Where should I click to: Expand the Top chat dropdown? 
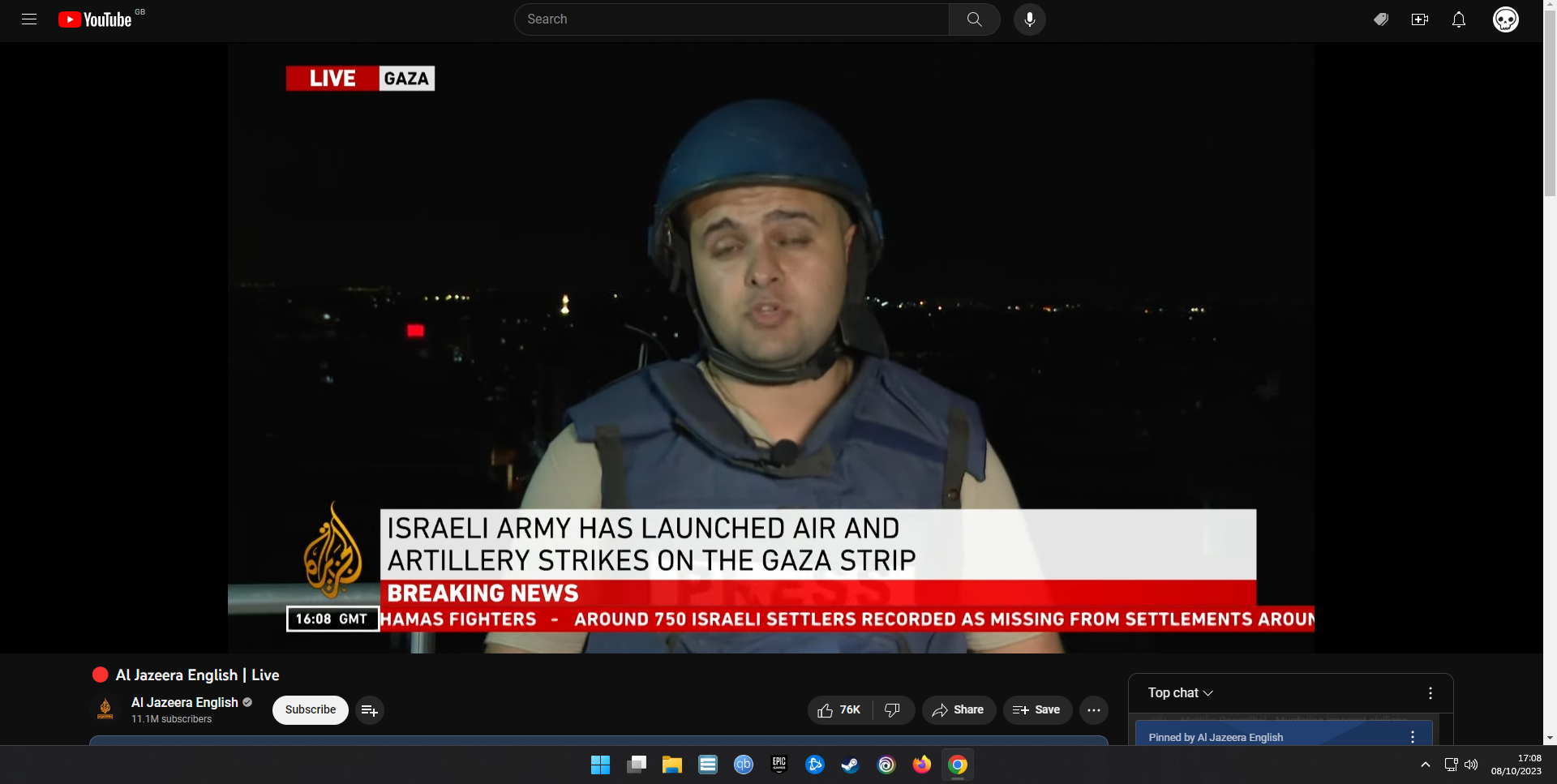point(1180,693)
